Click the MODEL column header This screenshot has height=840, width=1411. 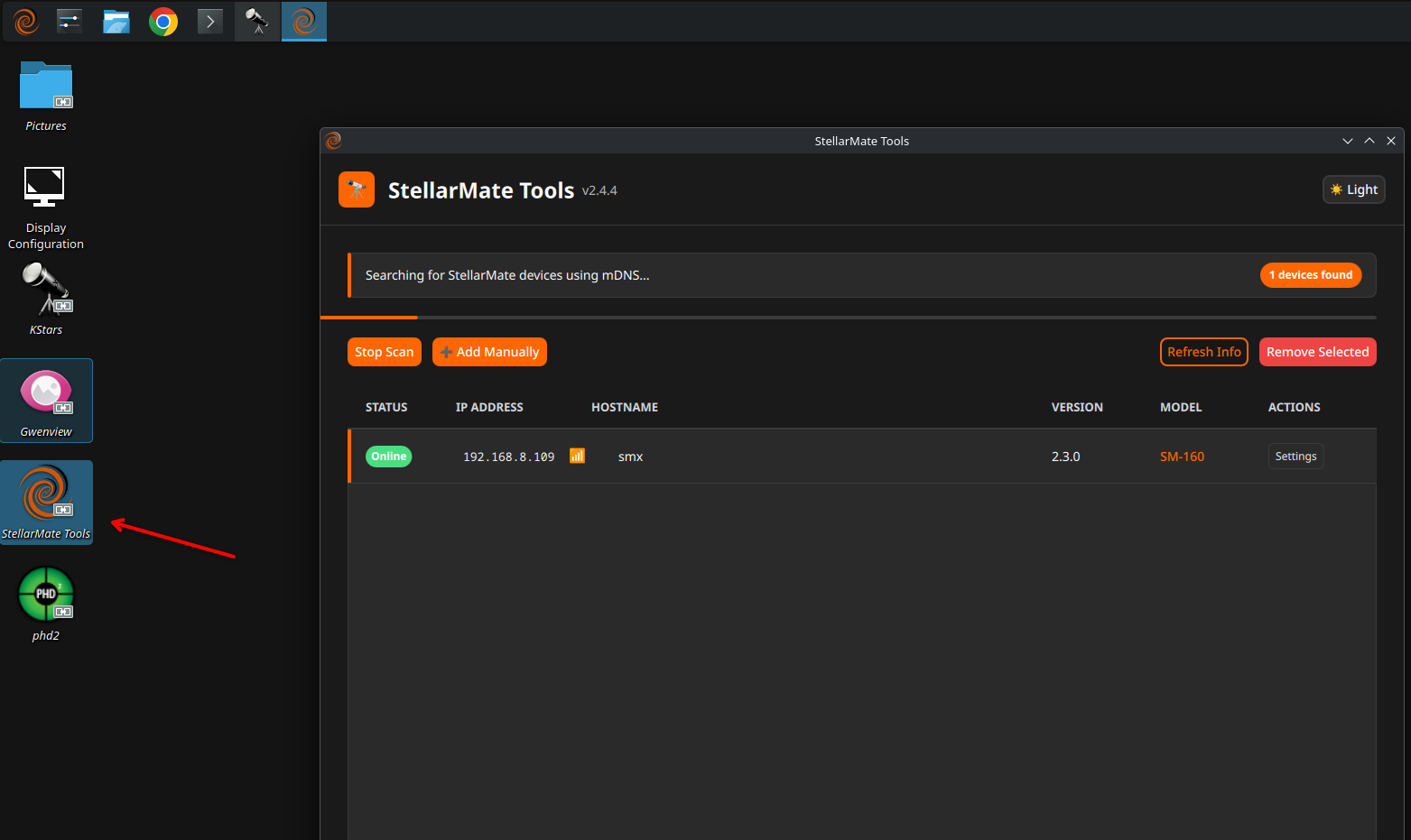(1181, 407)
